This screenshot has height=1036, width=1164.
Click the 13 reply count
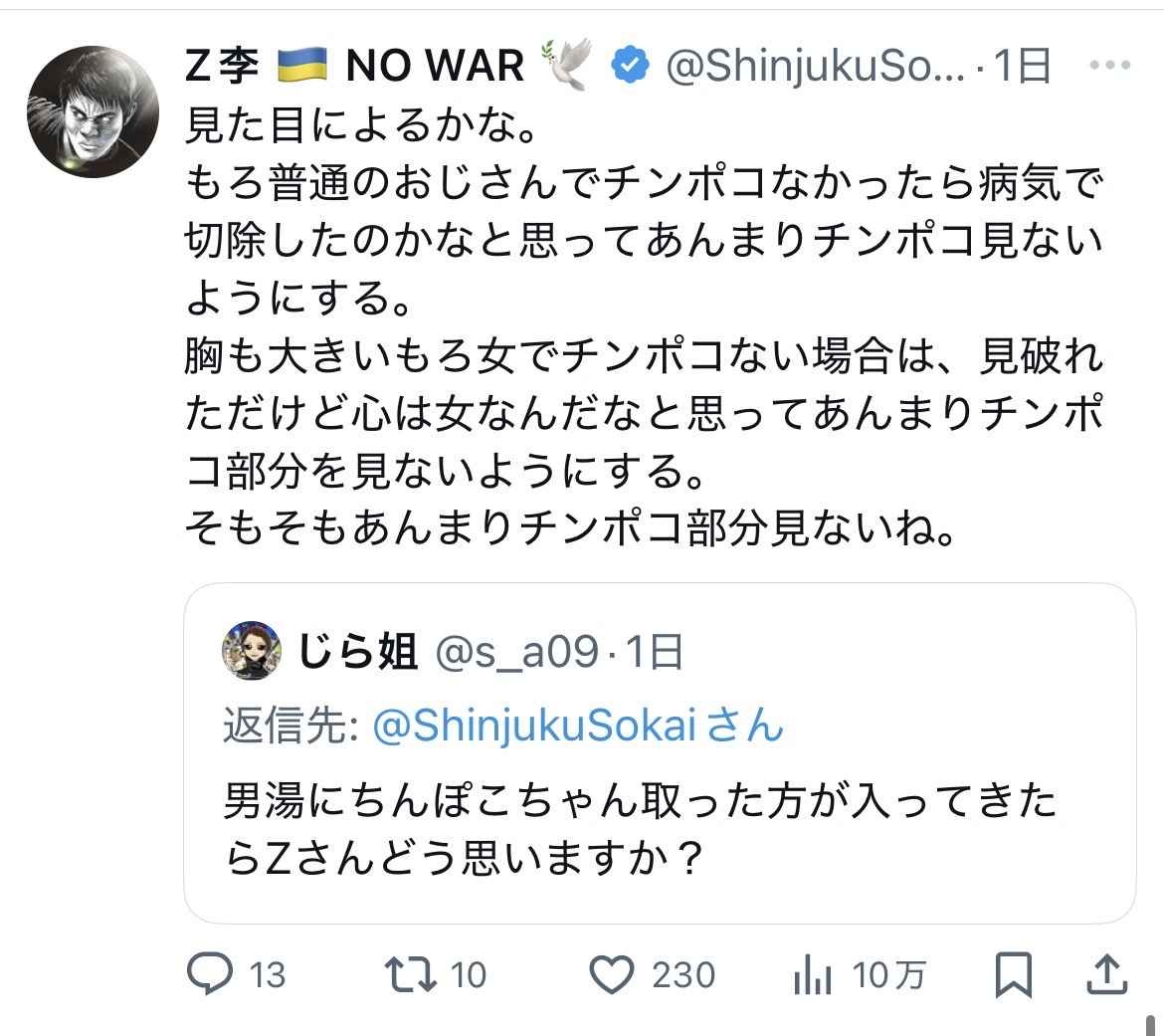(x=267, y=975)
